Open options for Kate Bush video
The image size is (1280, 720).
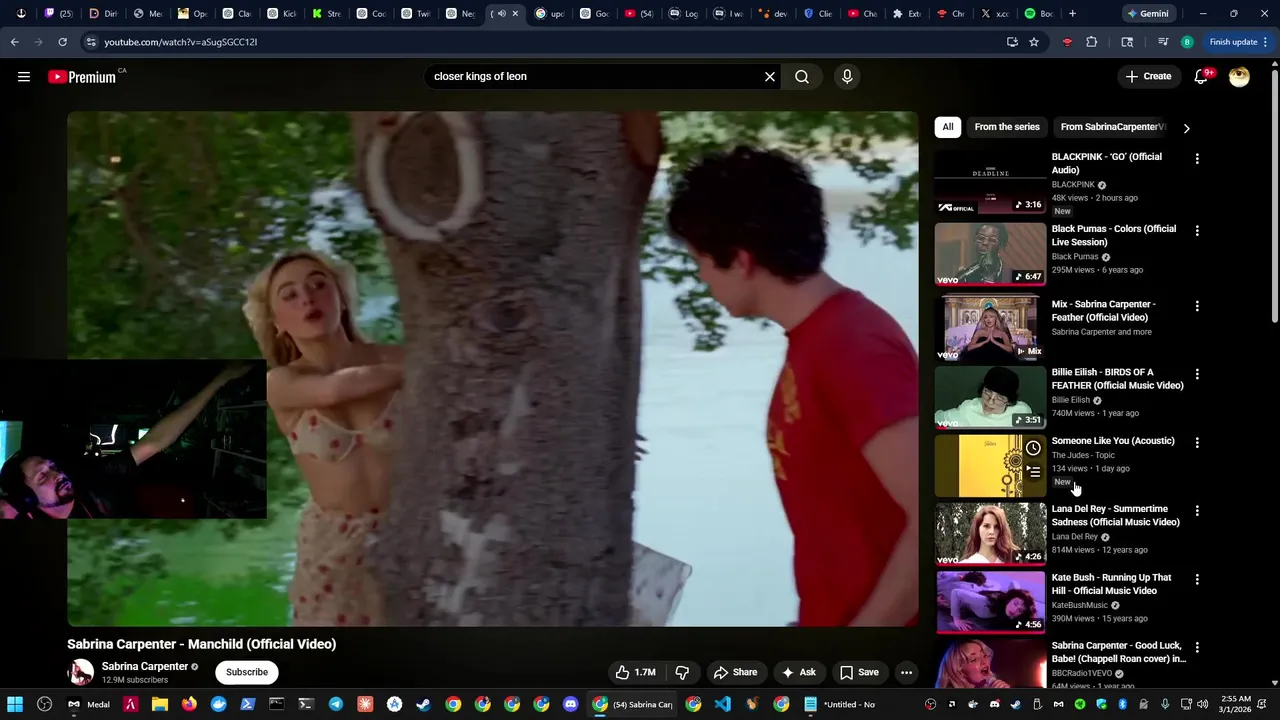(x=1197, y=579)
